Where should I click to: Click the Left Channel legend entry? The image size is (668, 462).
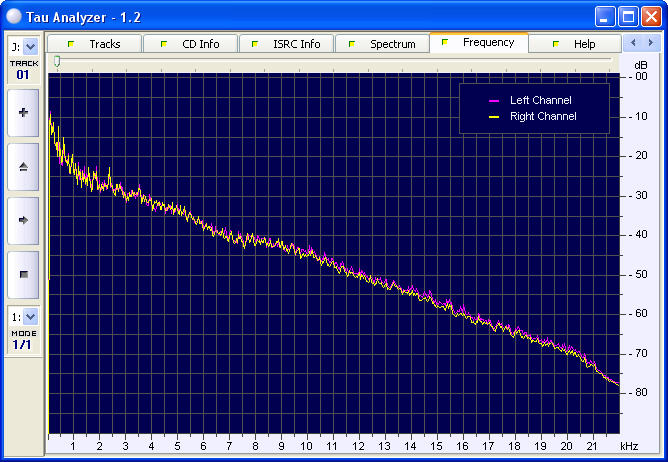pyautogui.click(x=540, y=100)
